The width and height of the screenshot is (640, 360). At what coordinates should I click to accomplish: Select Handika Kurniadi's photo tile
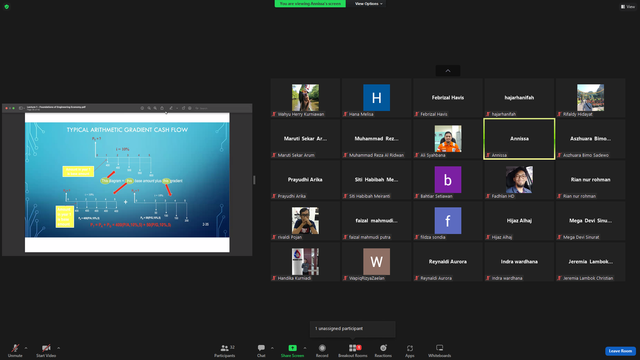coord(305,262)
